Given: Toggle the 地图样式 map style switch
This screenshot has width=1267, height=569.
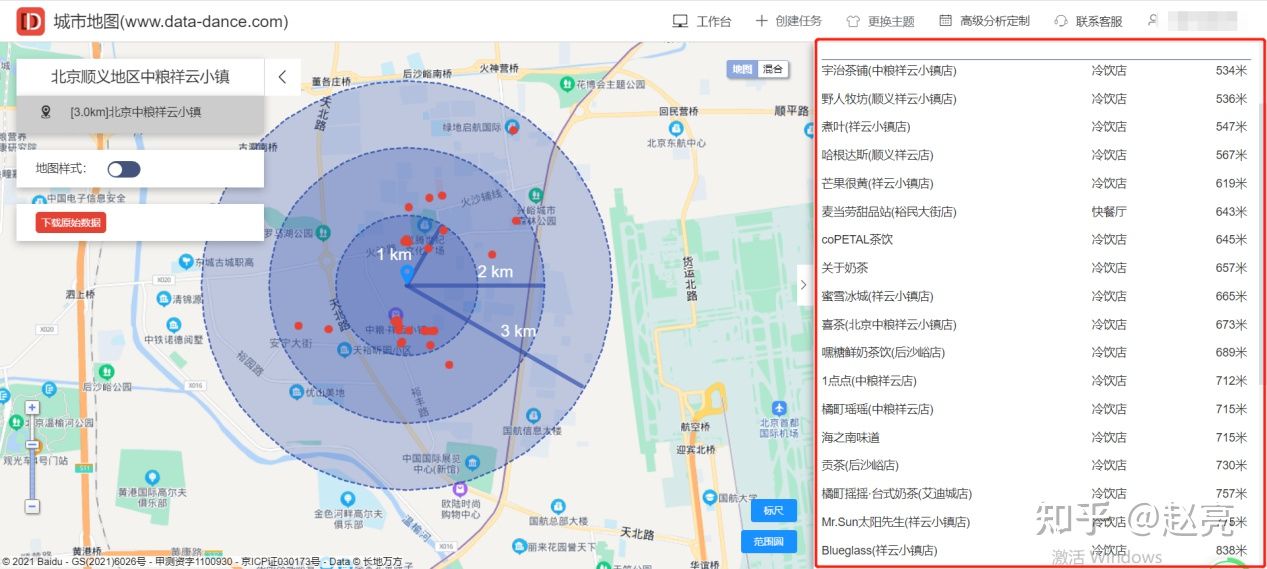Looking at the screenshot, I should click(124, 169).
